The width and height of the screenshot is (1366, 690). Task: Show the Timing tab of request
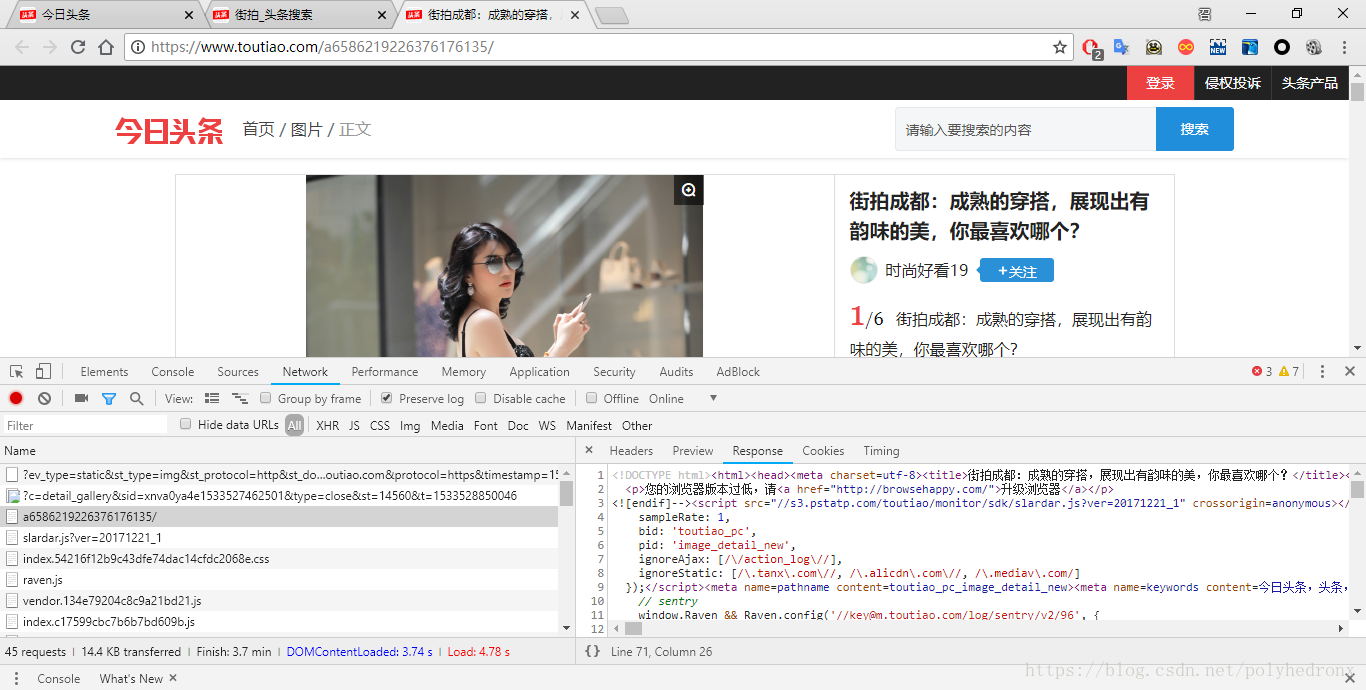coord(881,451)
